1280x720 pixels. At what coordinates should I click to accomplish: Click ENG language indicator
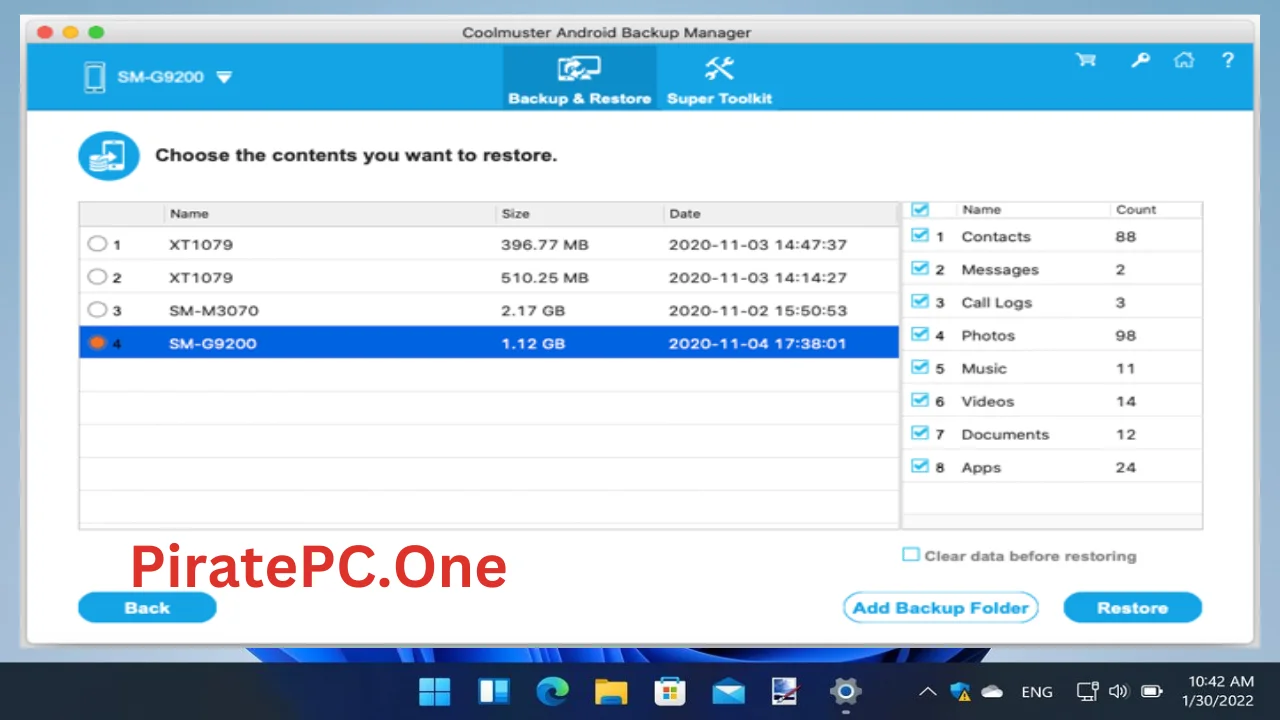[x=1037, y=692]
